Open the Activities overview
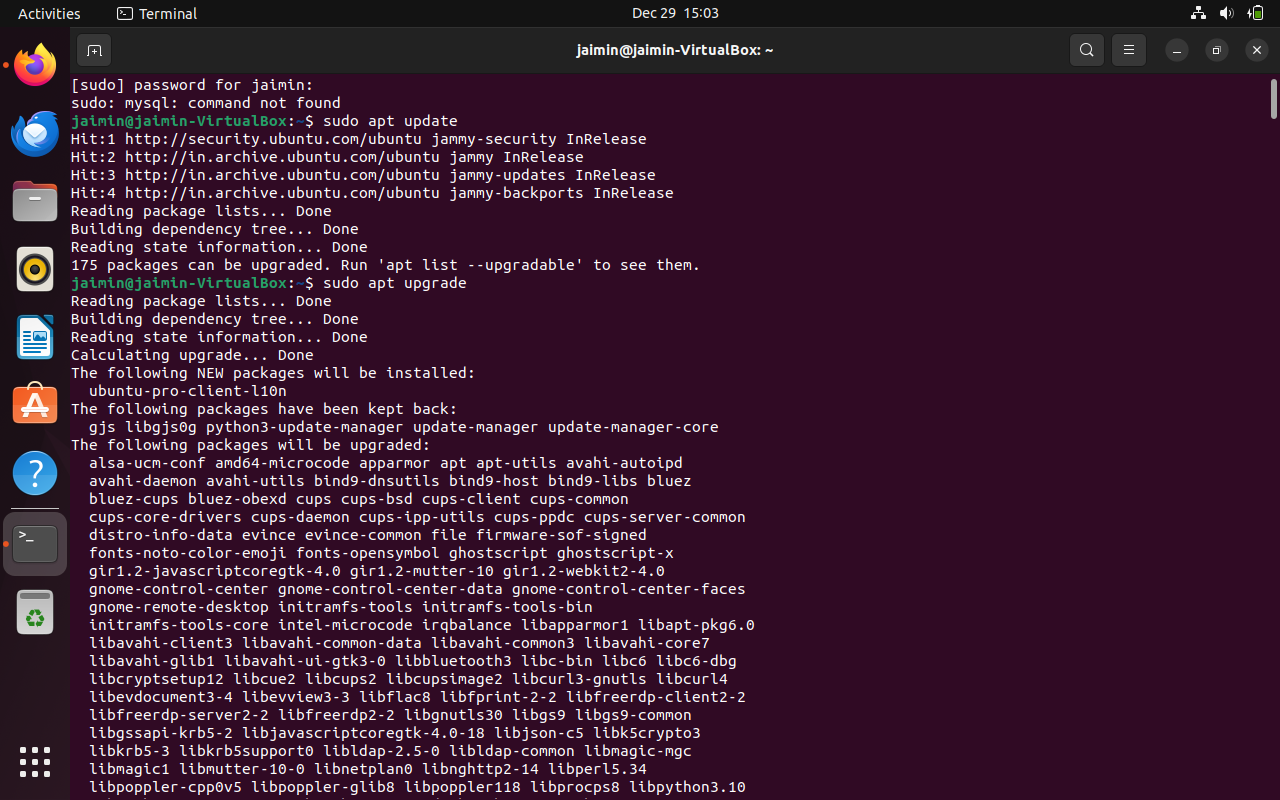The image size is (1280, 800). click(49, 13)
